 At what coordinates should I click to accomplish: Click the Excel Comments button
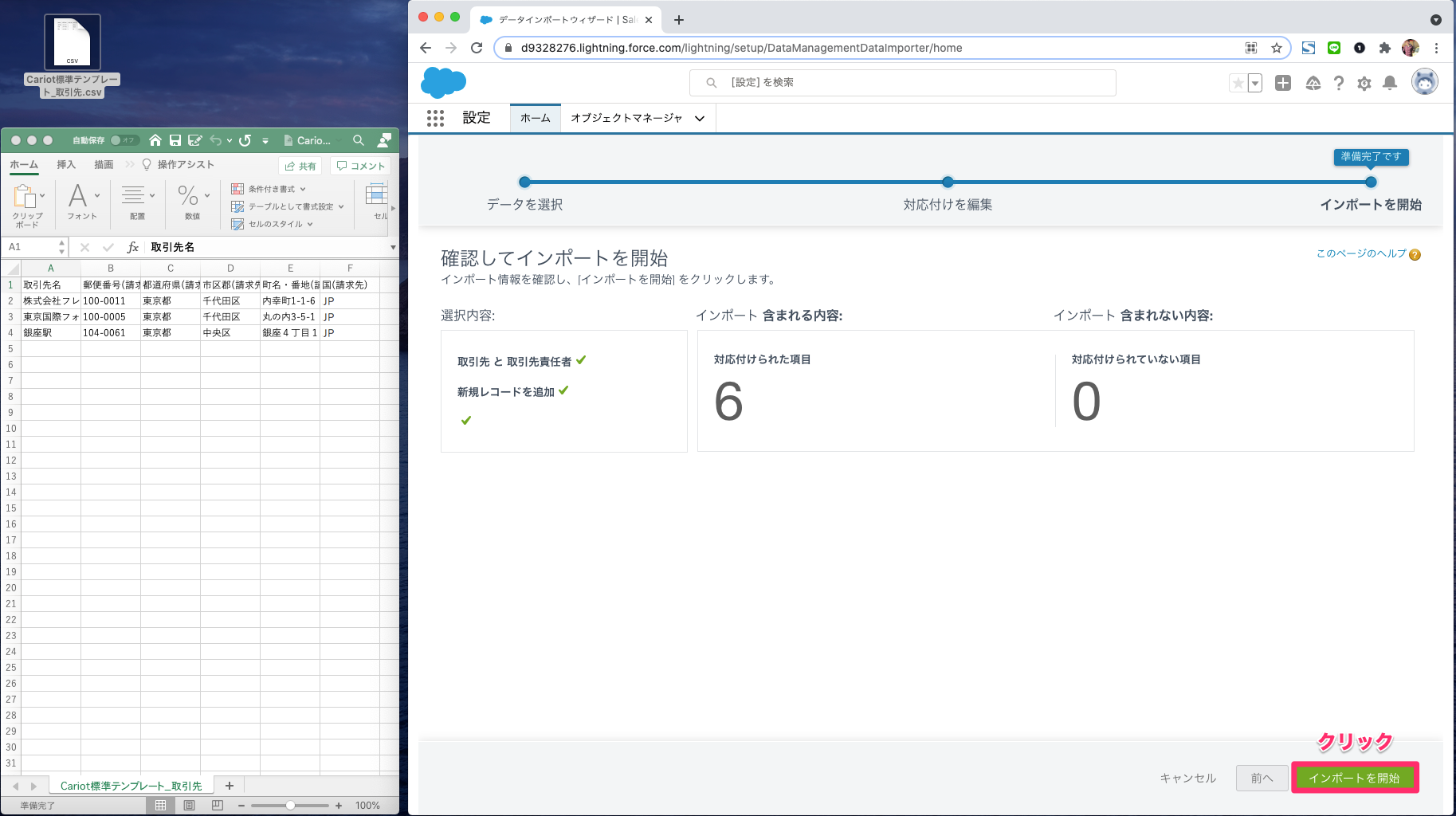tap(360, 166)
